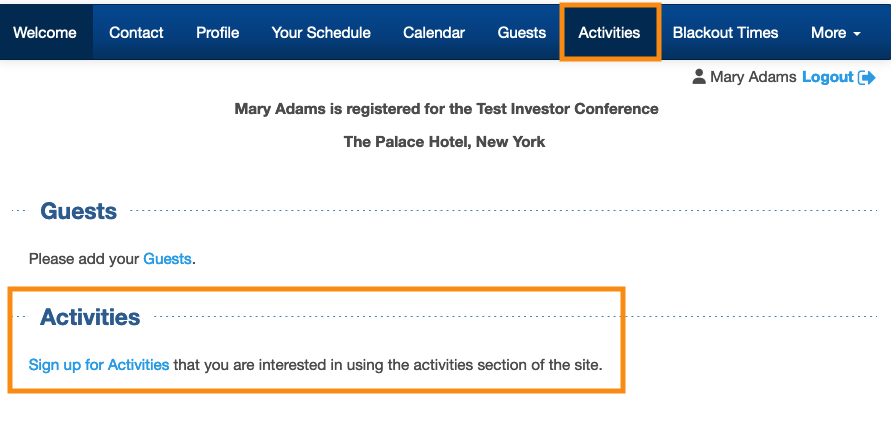
Task: Open the Guests tab in navigation bar
Action: pyautogui.click(x=522, y=33)
